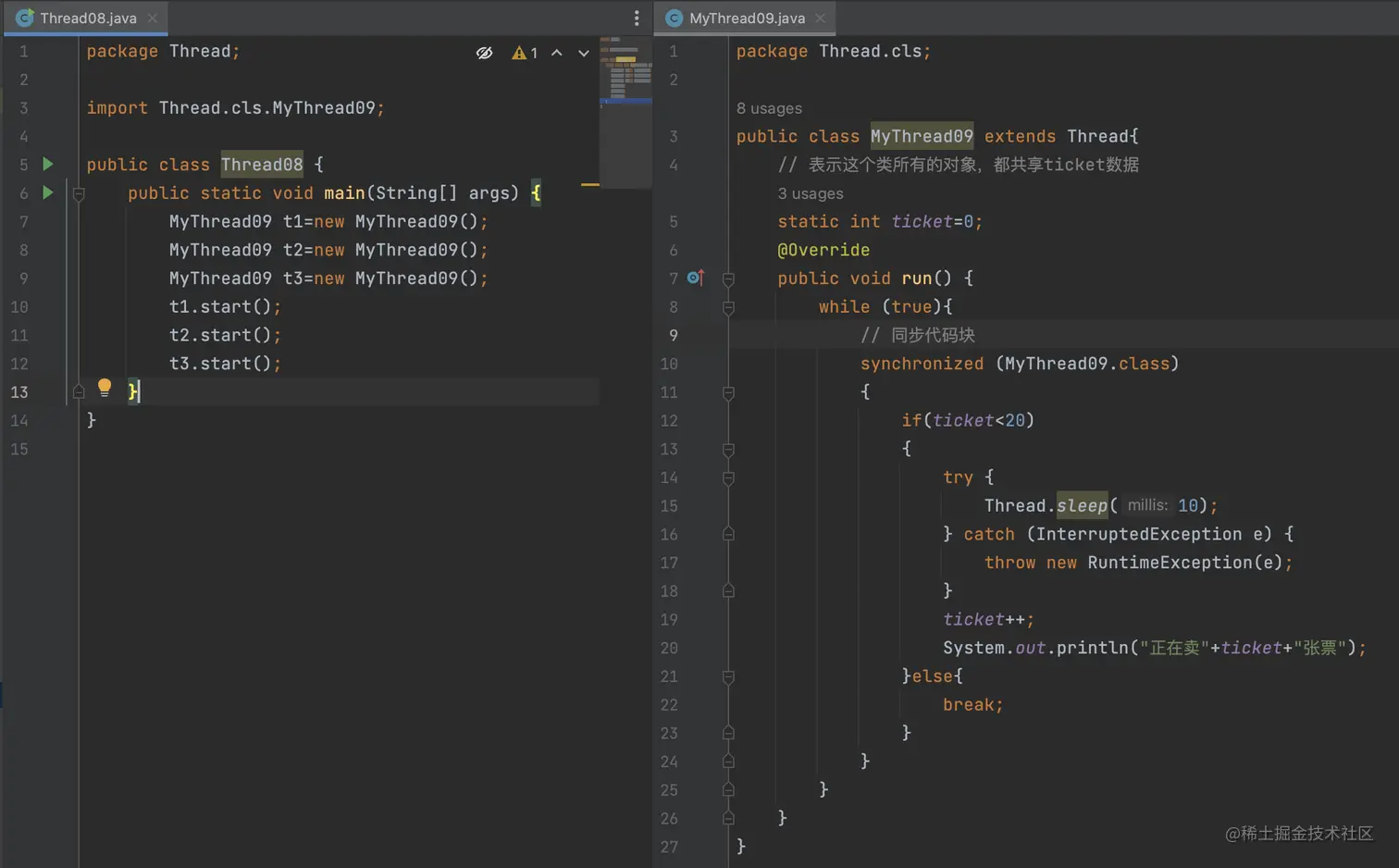The width and height of the screenshot is (1399, 868).
Task: Toggle the eye icon in Thread08 editor
Action: click(484, 53)
